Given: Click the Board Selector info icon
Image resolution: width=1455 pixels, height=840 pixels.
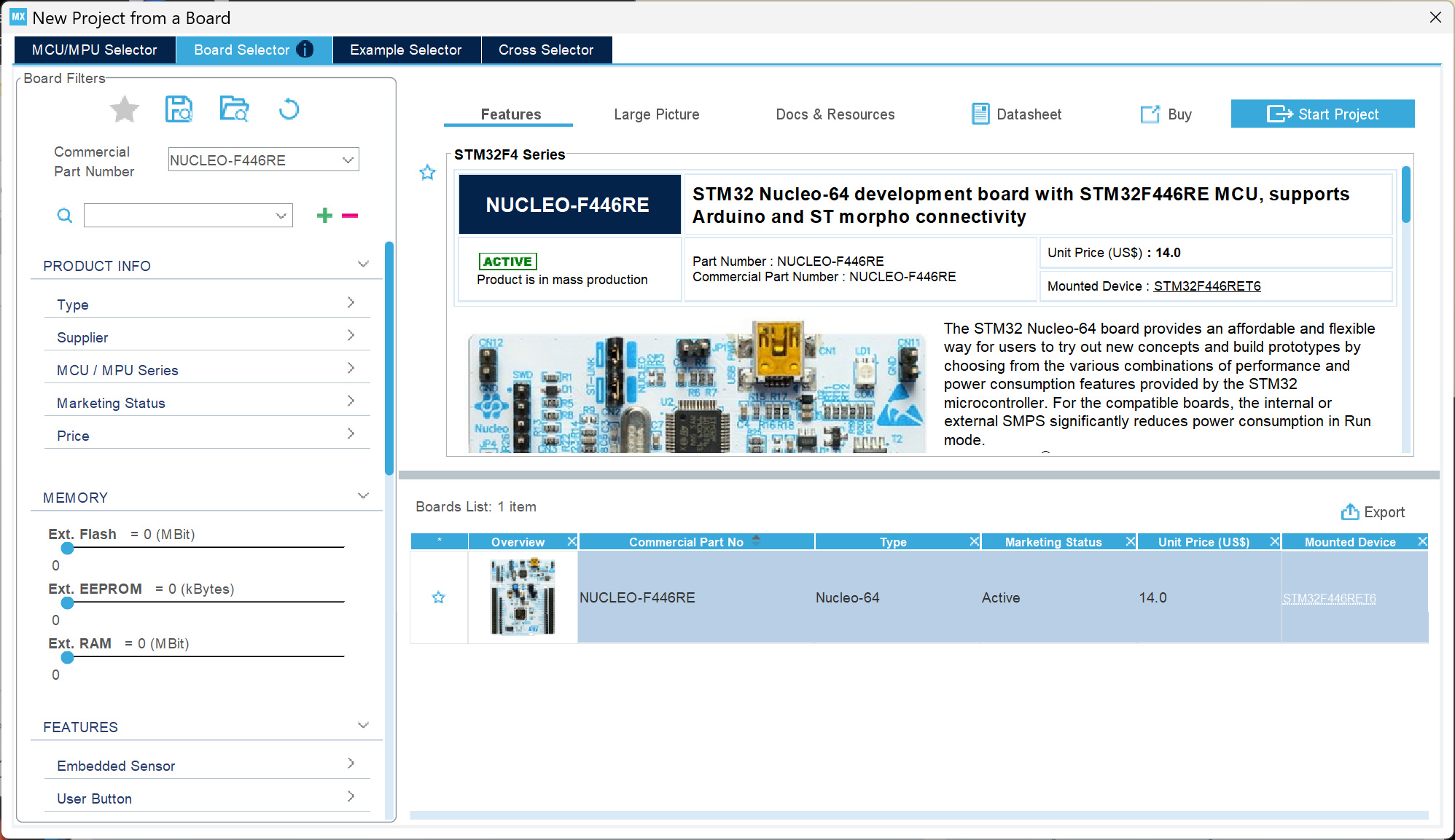Looking at the screenshot, I should pos(305,50).
